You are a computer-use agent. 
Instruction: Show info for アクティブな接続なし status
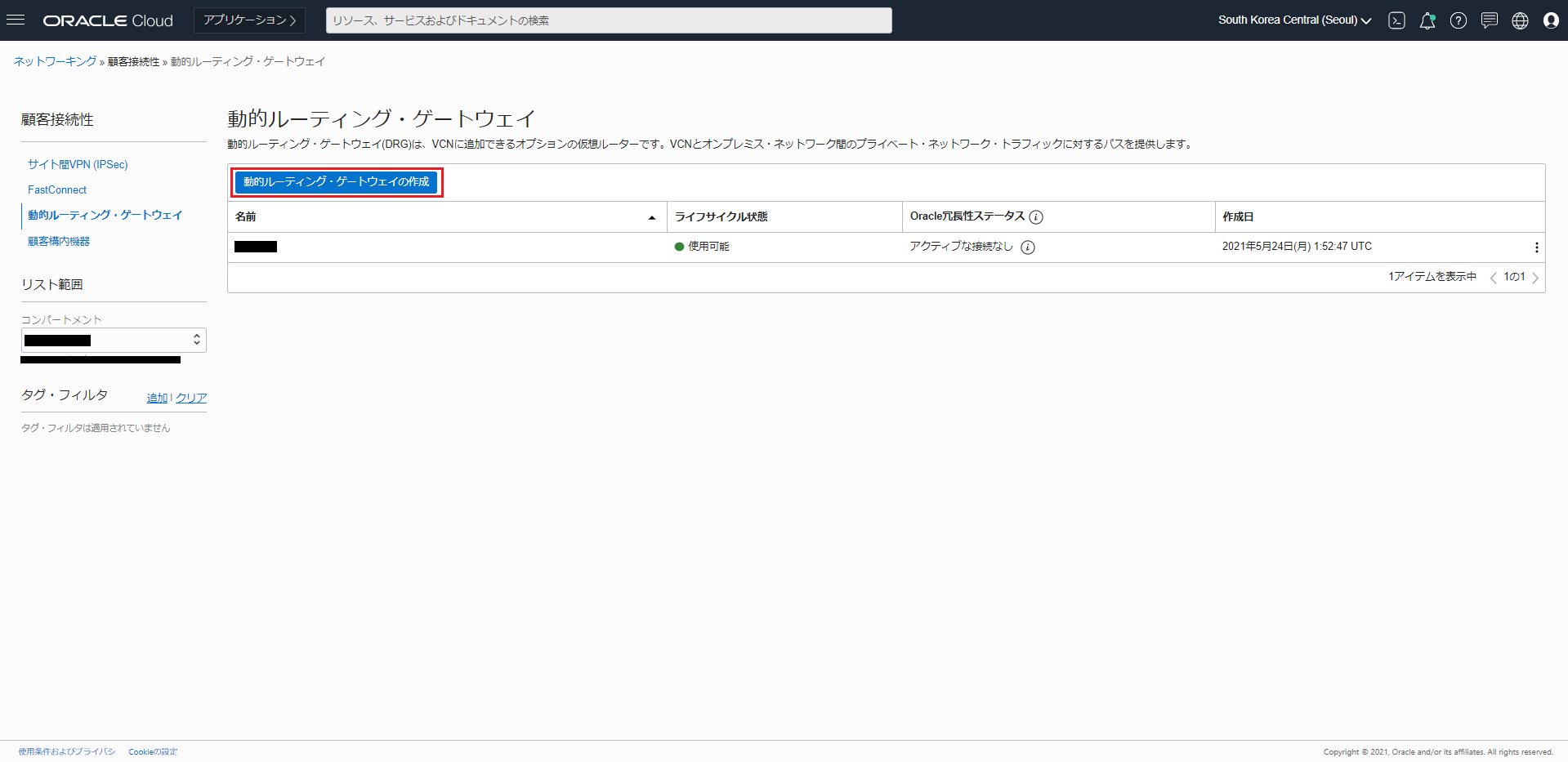coord(1028,247)
